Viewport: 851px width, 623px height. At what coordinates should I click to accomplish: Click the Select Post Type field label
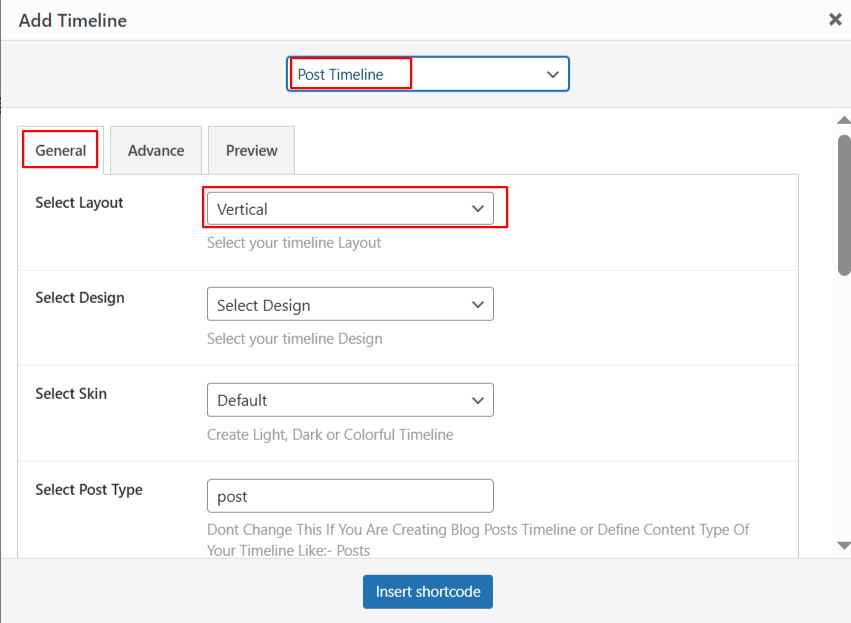coord(89,490)
